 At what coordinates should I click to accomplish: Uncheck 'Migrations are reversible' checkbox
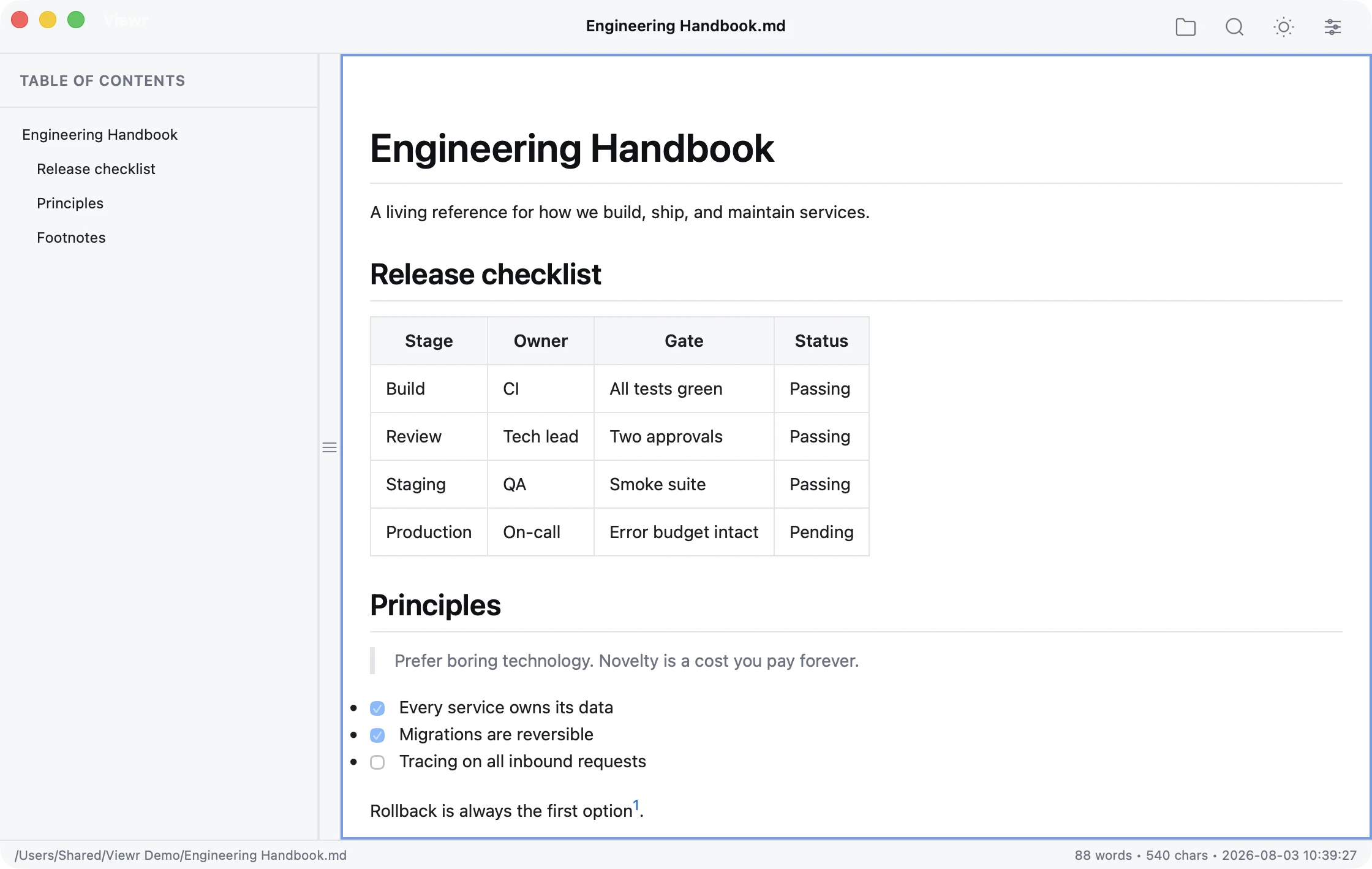tap(377, 735)
